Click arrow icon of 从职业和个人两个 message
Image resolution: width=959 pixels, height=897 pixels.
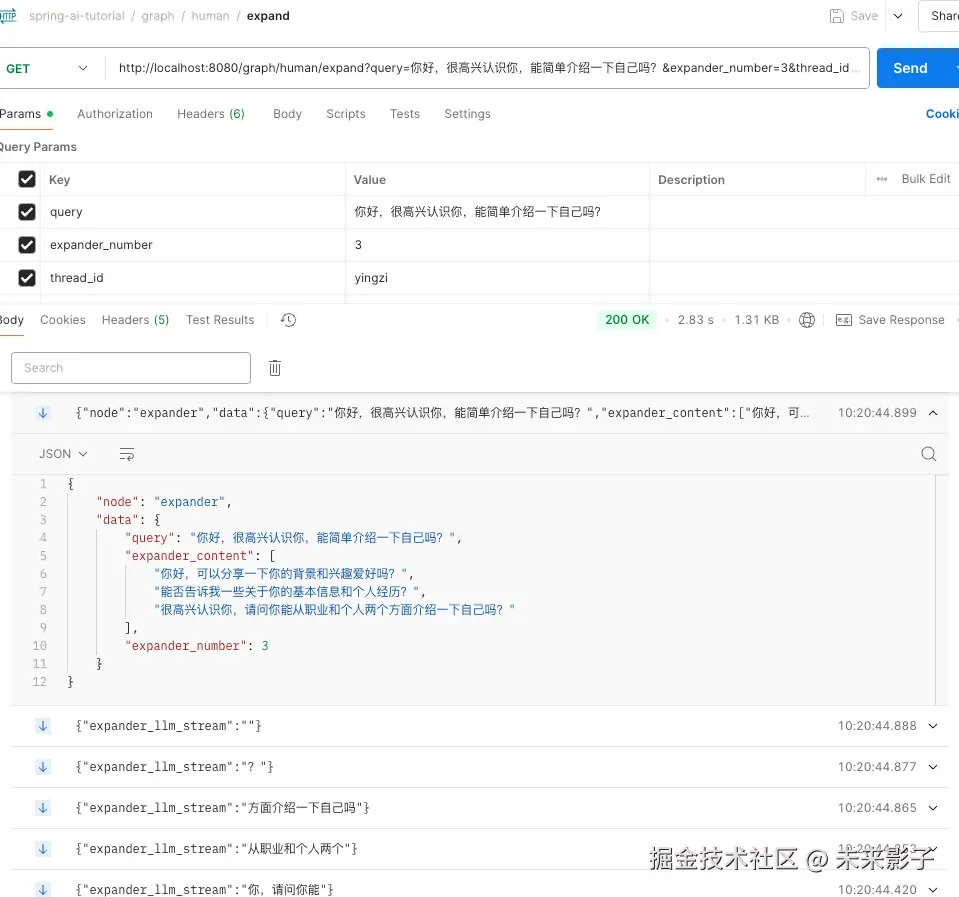pyautogui.click(x=43, y=849)
